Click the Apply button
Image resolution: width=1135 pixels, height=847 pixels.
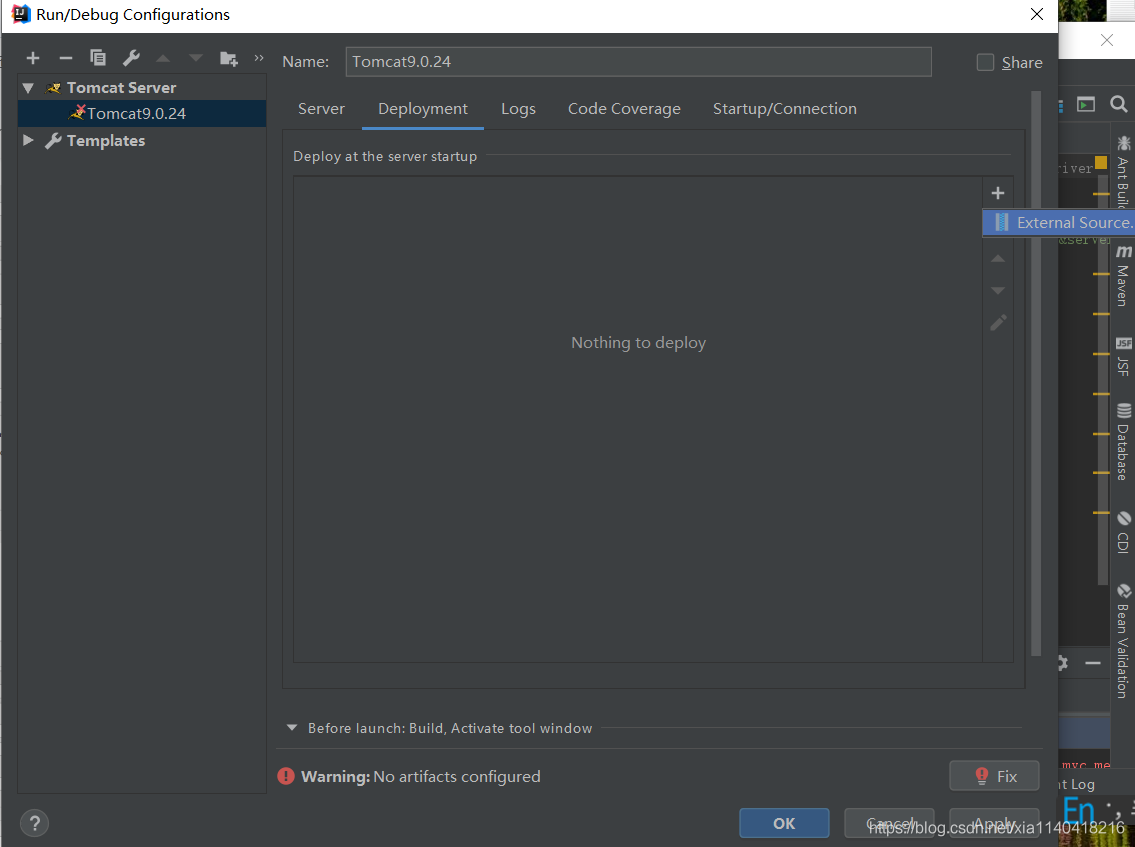point(994,823)
